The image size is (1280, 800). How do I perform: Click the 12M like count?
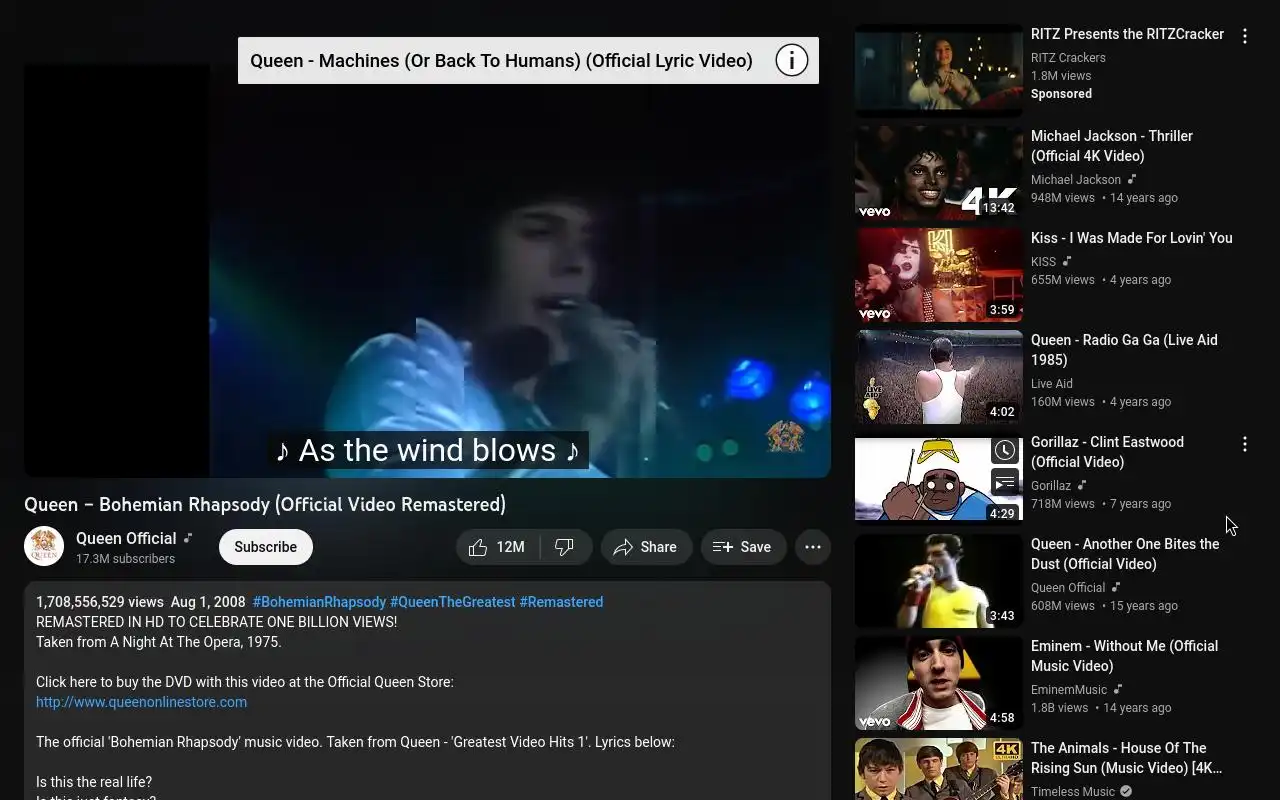(510, 547)
